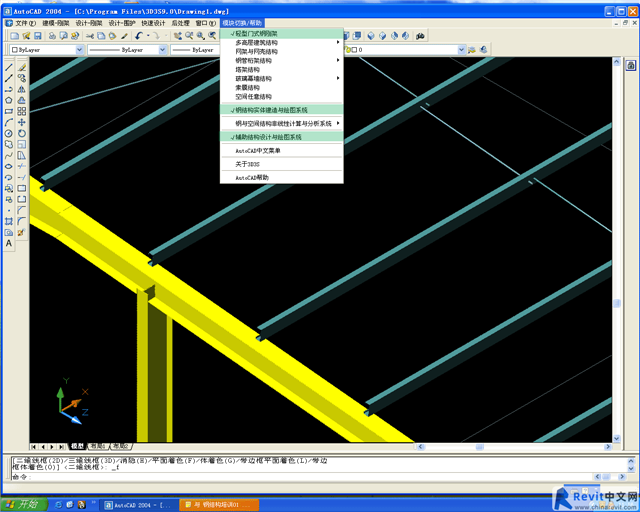This screenshot has width=640, height=512.
Task: Click the New drawing icon
Action: coord(15,36)
